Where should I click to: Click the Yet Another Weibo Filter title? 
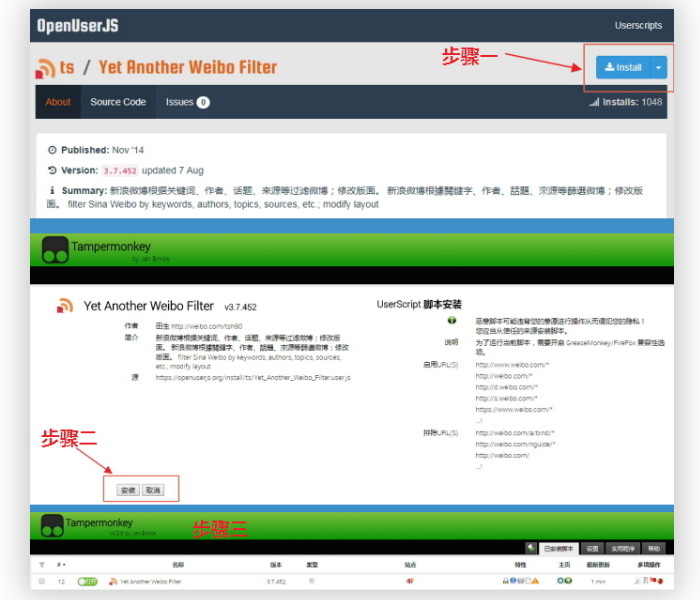(x=188, y=67)
